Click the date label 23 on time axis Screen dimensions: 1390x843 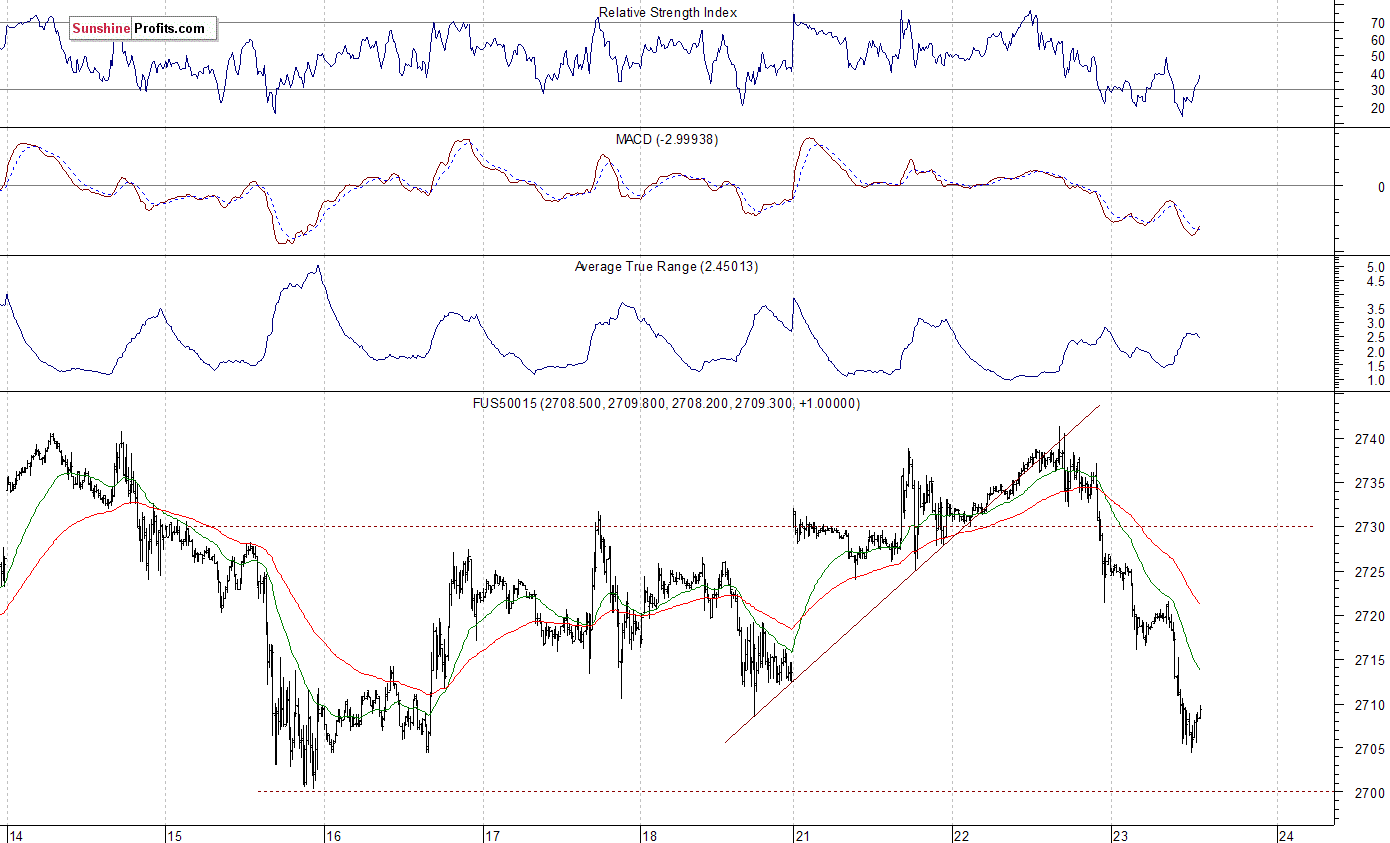coord(1119,835)
